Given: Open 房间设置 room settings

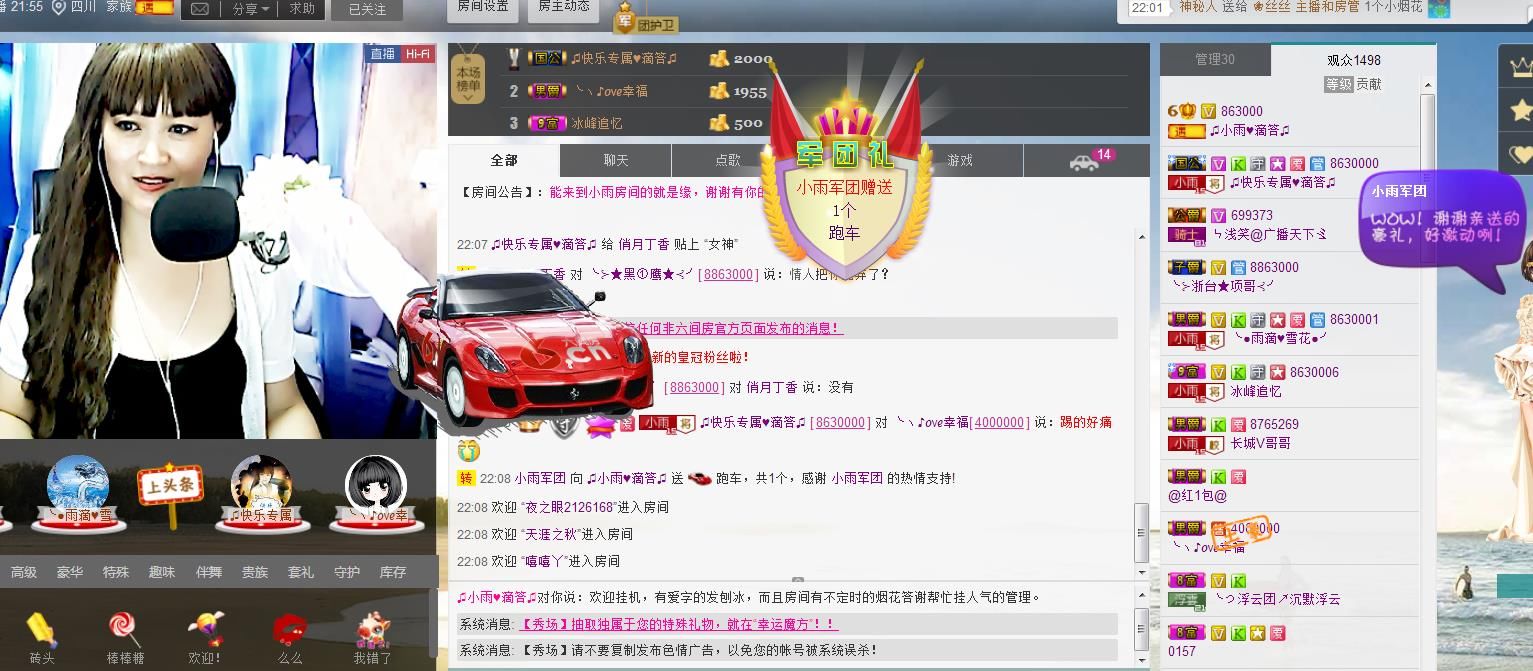Looking at the screenshot, I should pyautogui.click(x=483, y=7).
